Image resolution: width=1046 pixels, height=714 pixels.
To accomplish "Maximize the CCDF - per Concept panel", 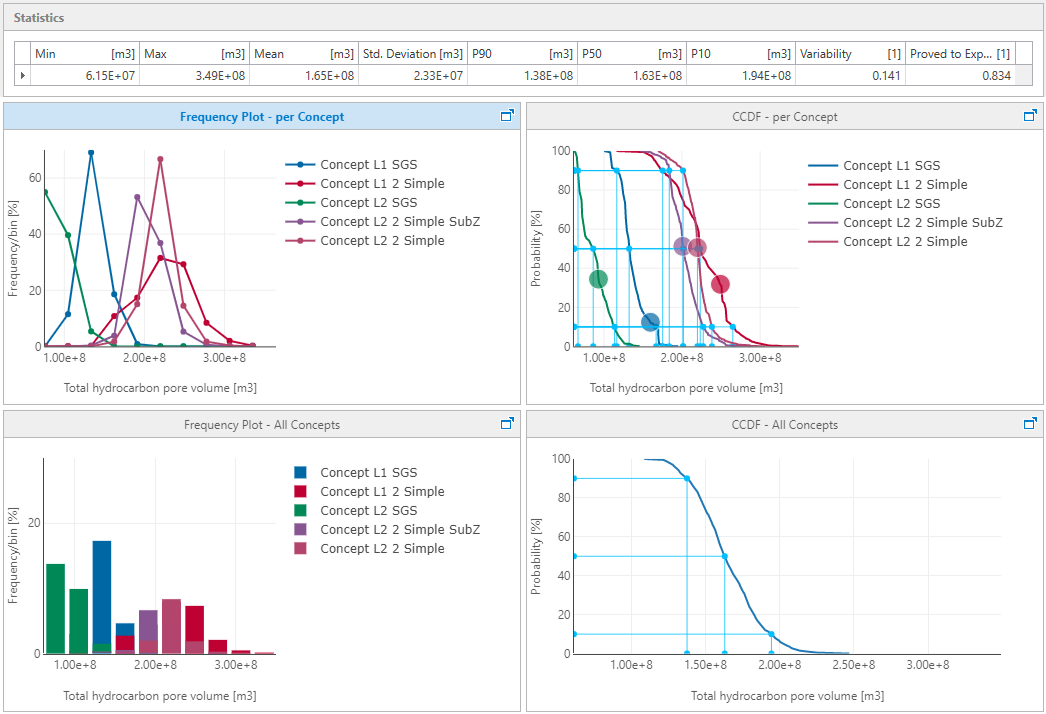I will [1030, 116].
